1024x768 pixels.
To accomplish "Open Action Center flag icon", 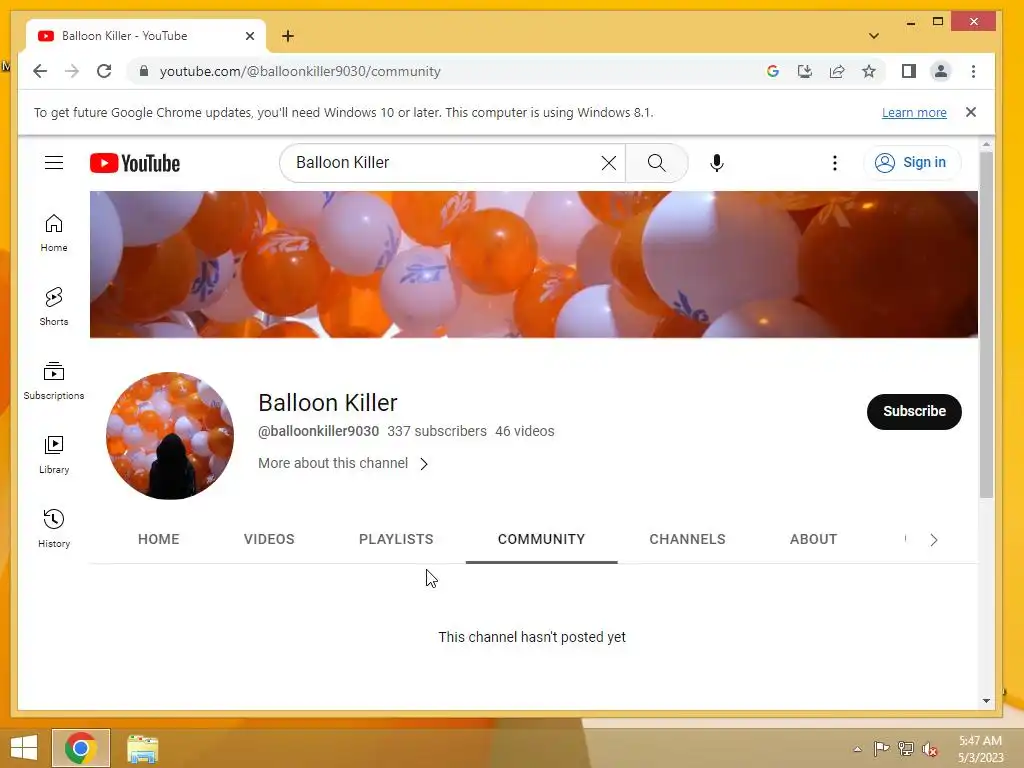I will [x=881, y=749].
